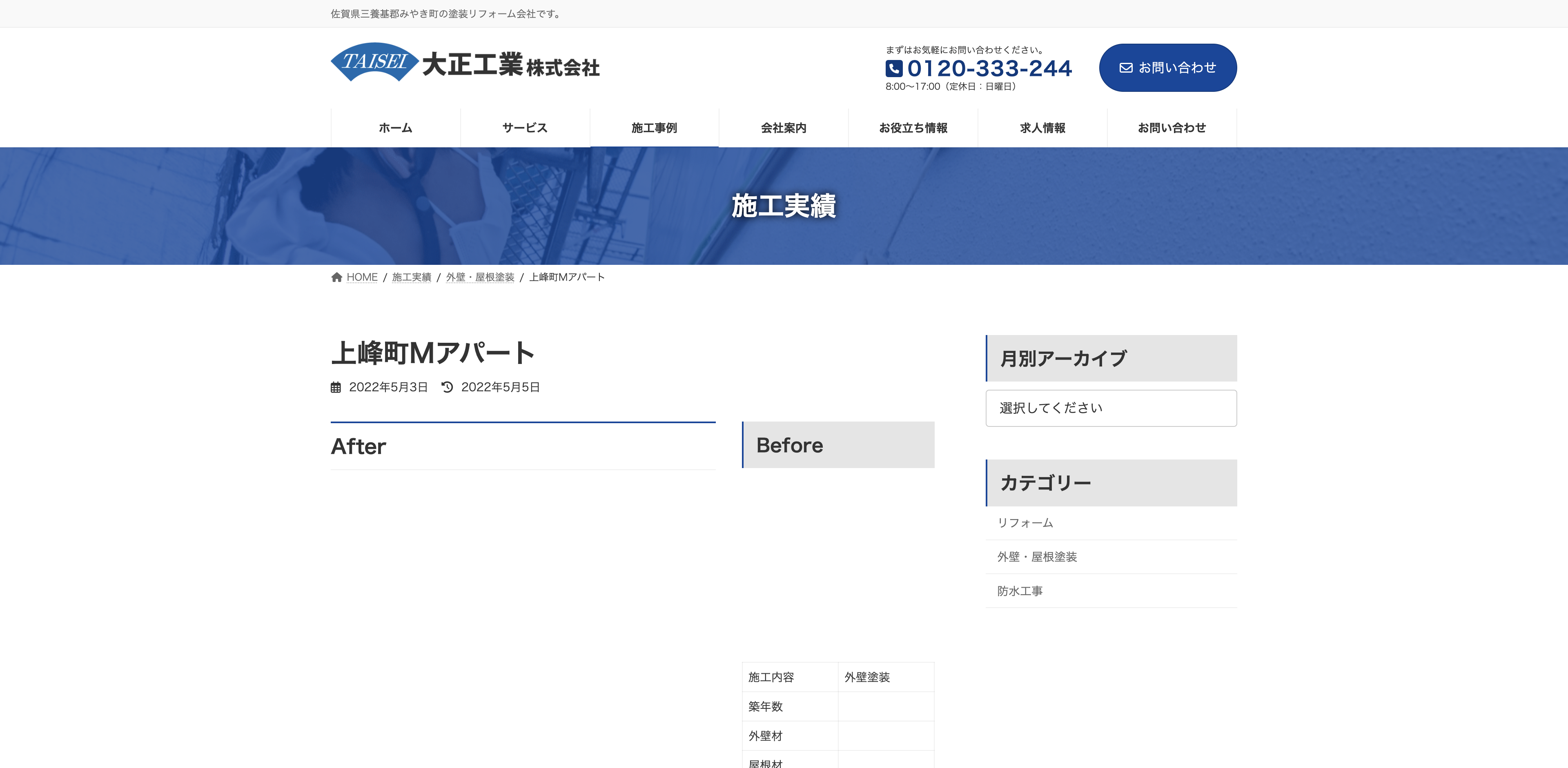
Task: Go to HOME breadcrumb link
Action: 362,277
